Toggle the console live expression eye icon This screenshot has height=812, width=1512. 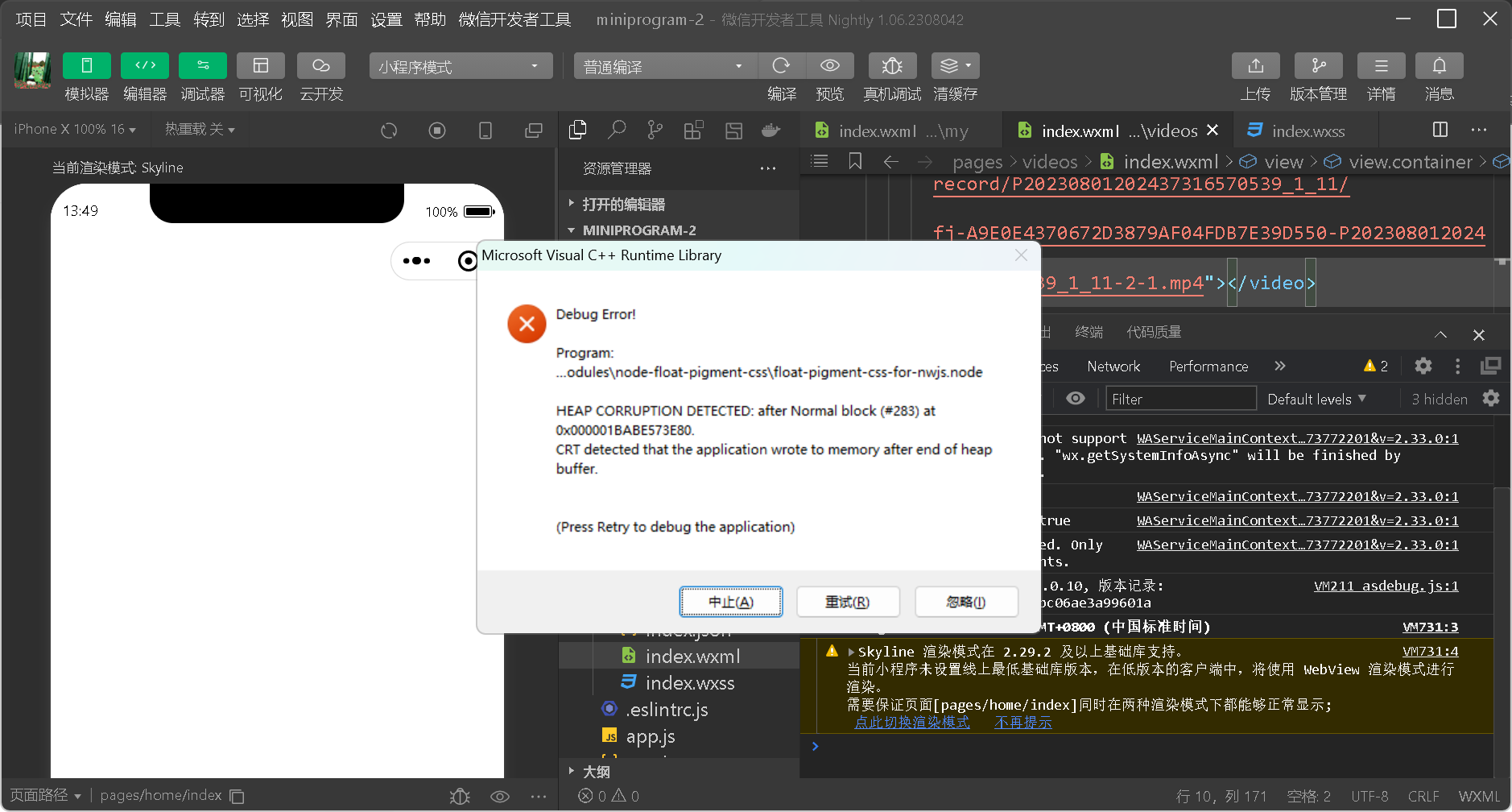[x=1076, y=399]
